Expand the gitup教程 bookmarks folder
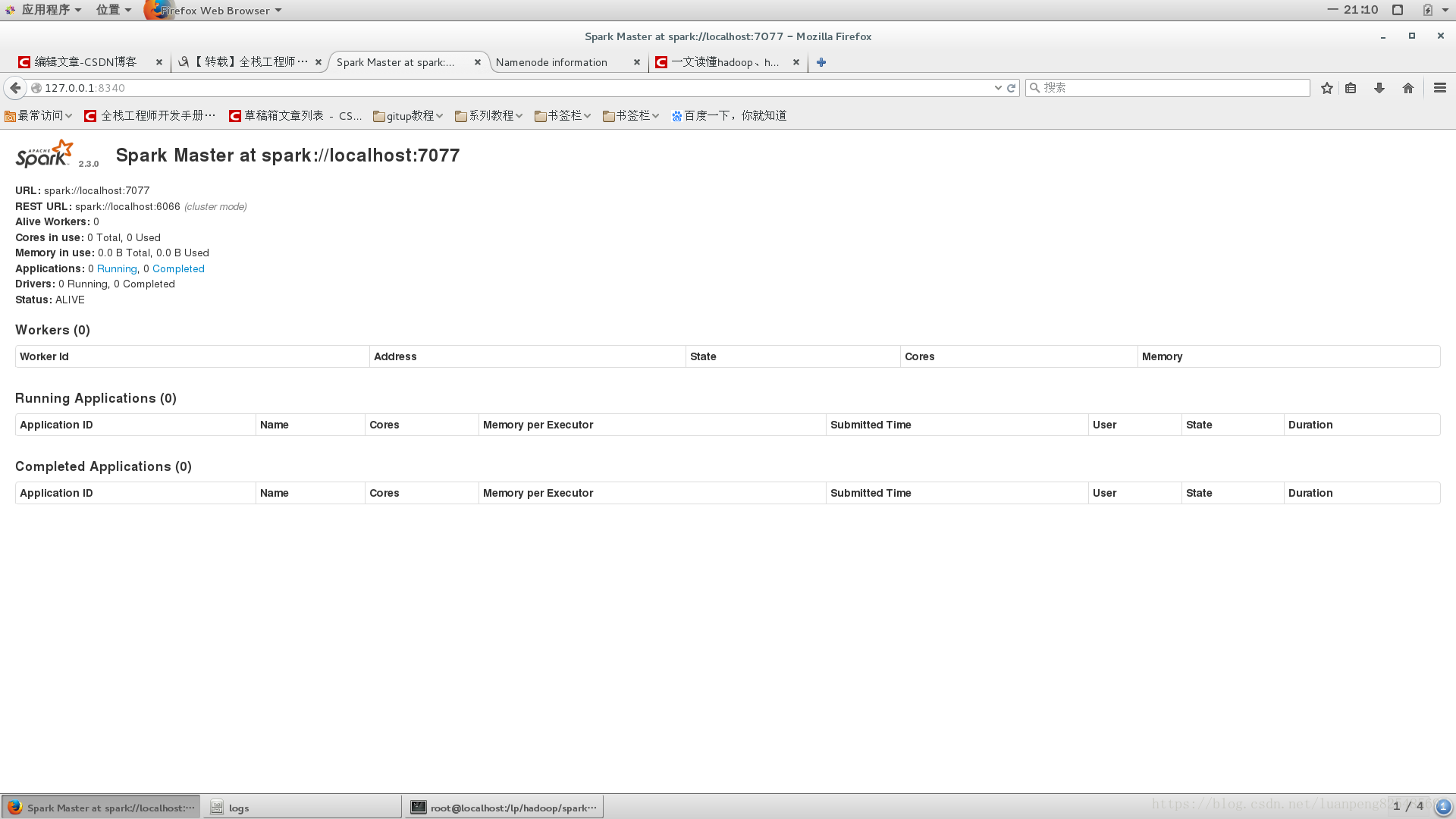The height and width of the screenshot is (819, 1456). [x=408, y=116]
